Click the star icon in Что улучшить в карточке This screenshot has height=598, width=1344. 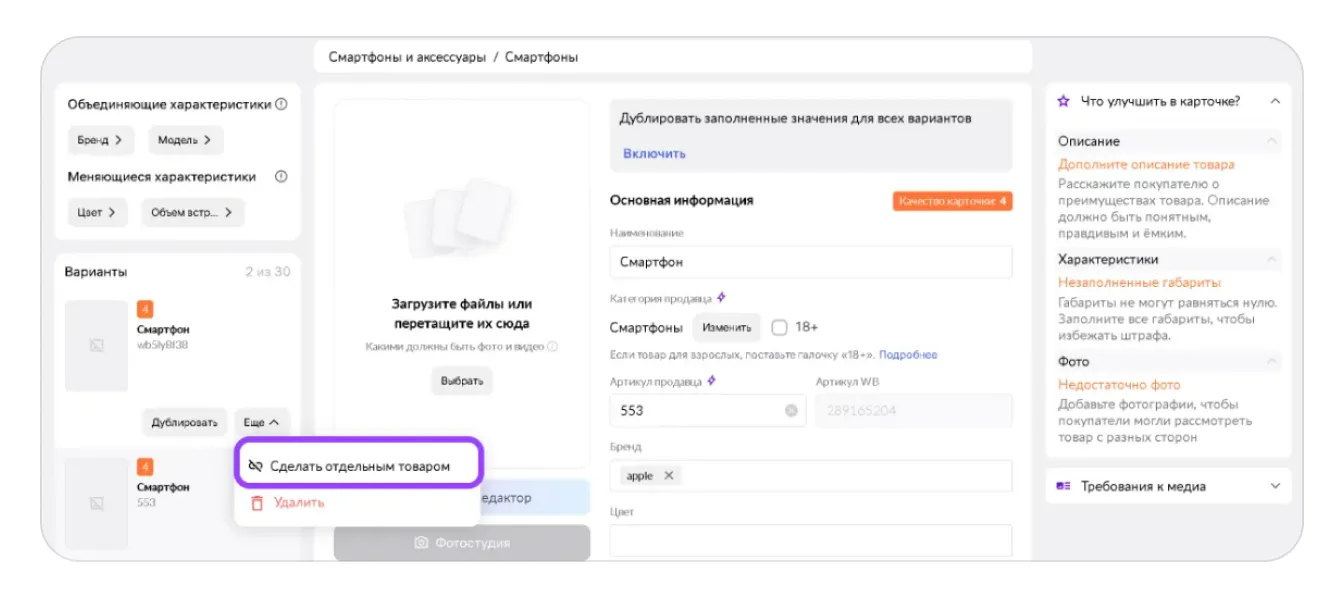click(x=1063, y=101)
